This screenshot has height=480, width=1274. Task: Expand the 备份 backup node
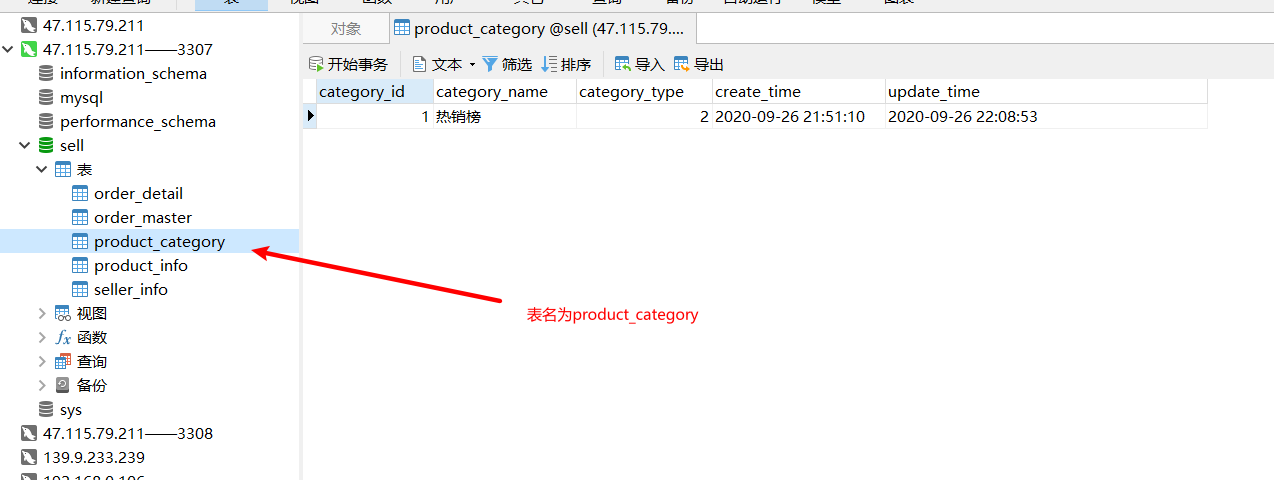[x=42, y=385]
